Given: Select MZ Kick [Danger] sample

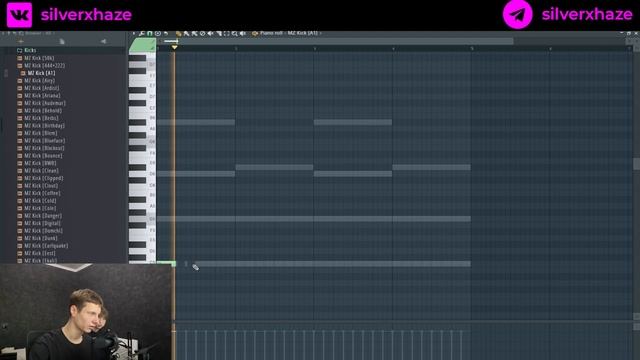Looking at the screenshot, I should 40,216.
